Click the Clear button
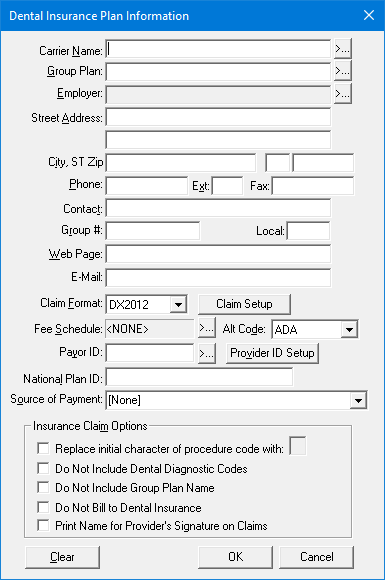385x580 pixels. pyautogui.click(x=62, y=557)
